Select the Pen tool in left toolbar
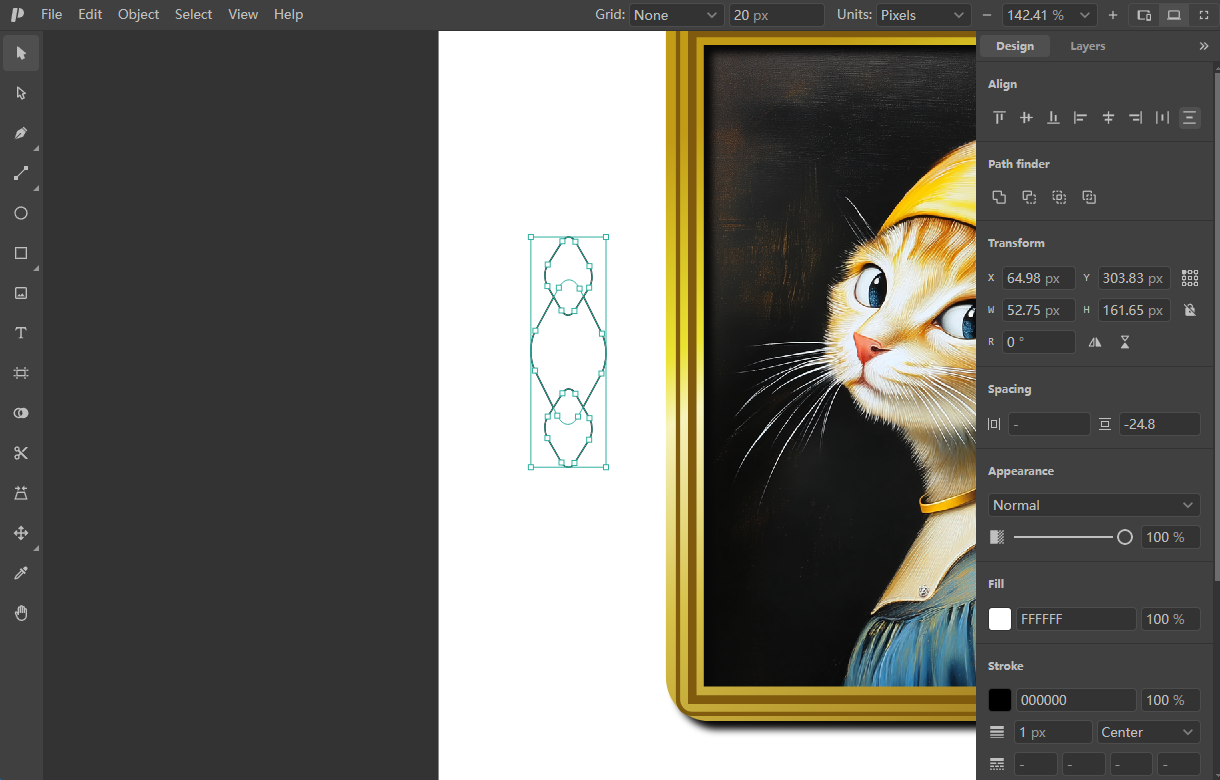1220x780 pixels. tap(21, 133)
